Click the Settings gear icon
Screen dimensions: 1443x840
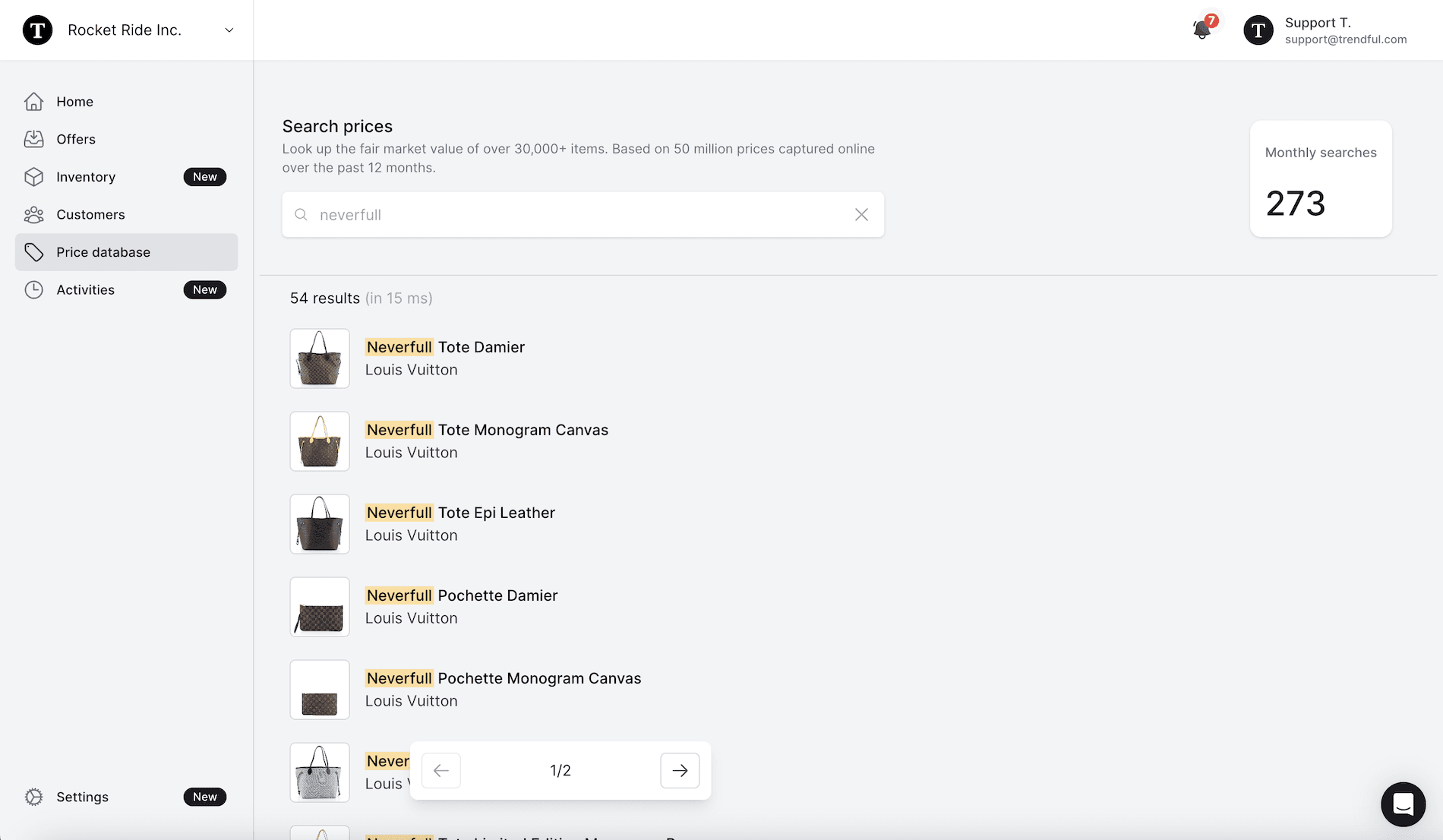[x=35, y=797]
